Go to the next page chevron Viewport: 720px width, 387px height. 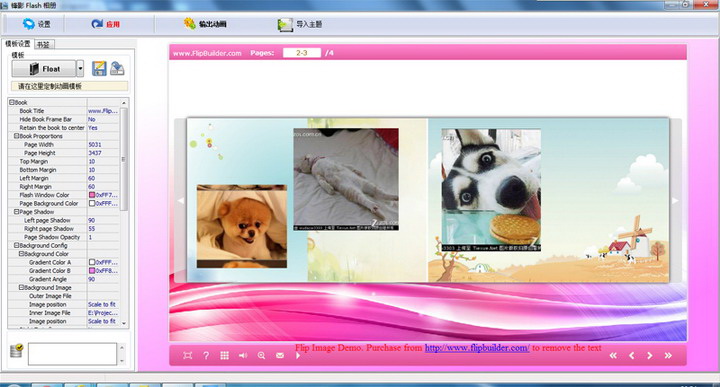tap(650, 355)
